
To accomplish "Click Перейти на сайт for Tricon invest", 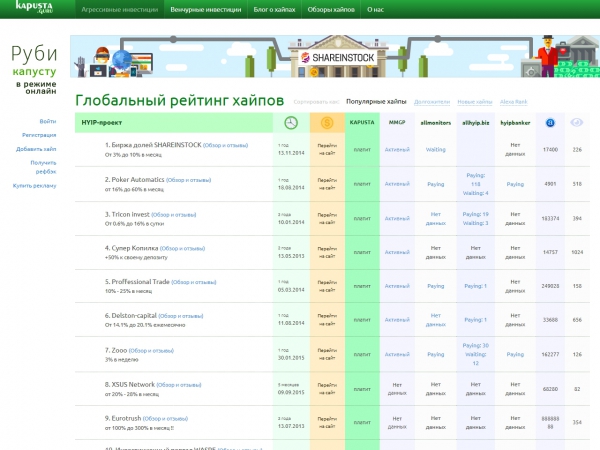I will [327, 218].
